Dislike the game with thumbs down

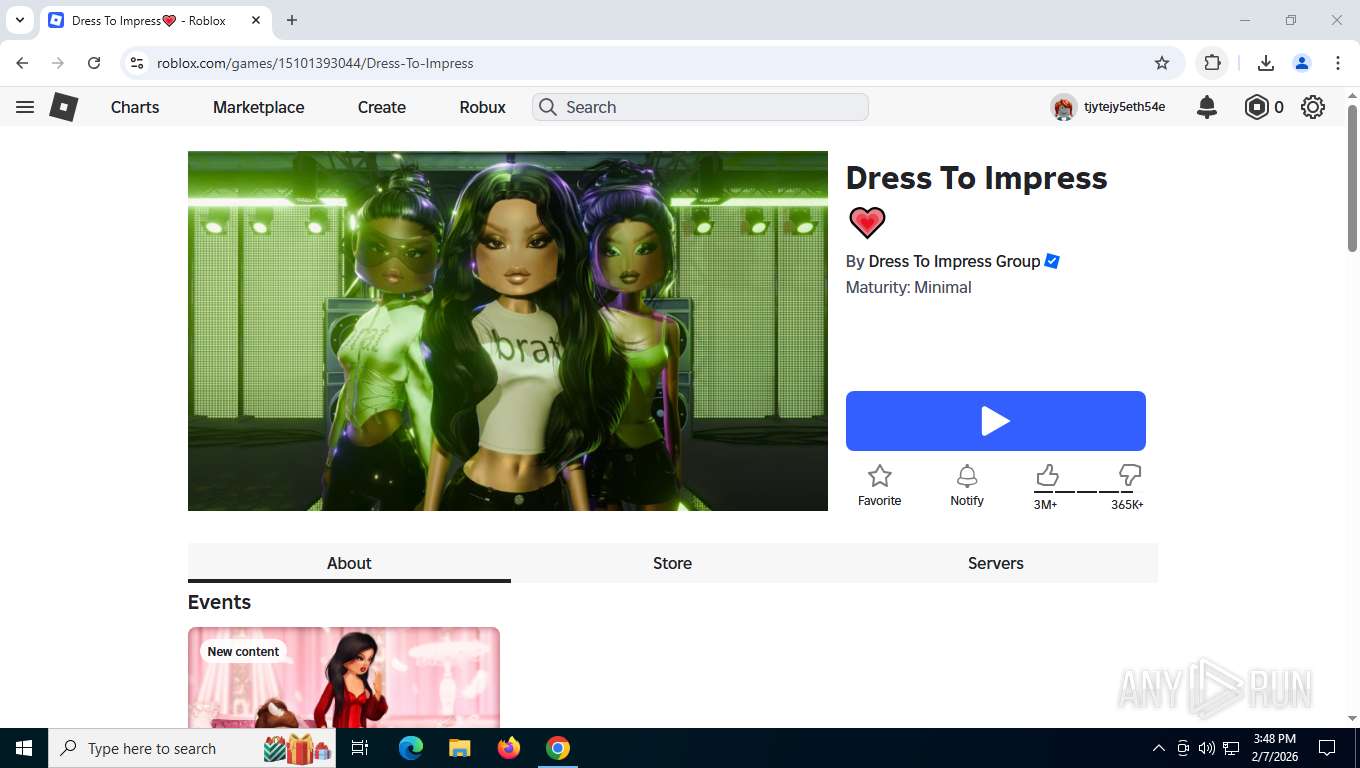(x=1130, y=475)
